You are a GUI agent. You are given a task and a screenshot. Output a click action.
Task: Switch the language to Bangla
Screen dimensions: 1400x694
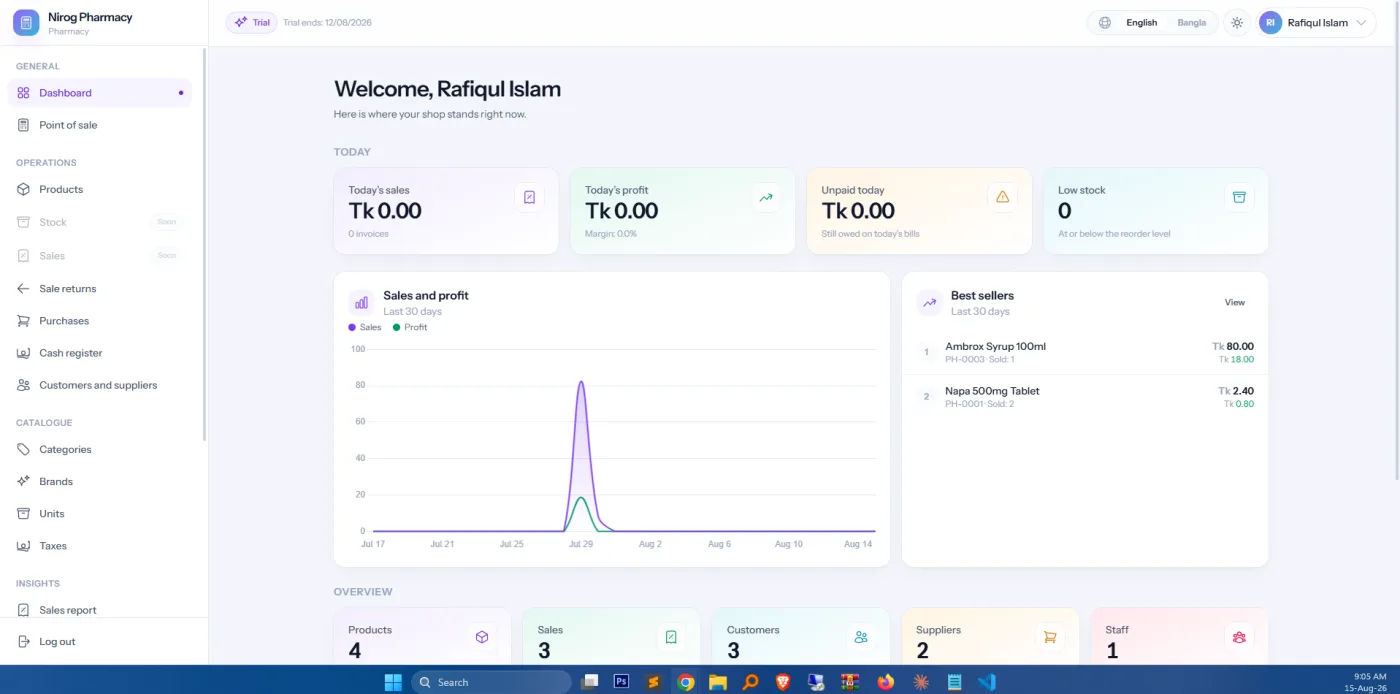click(1191, 23)
